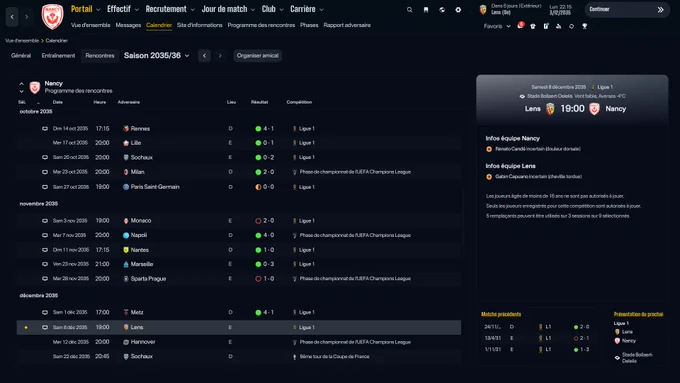
Task: Open the notifications icon with red badge
Action: coord(520,26)
